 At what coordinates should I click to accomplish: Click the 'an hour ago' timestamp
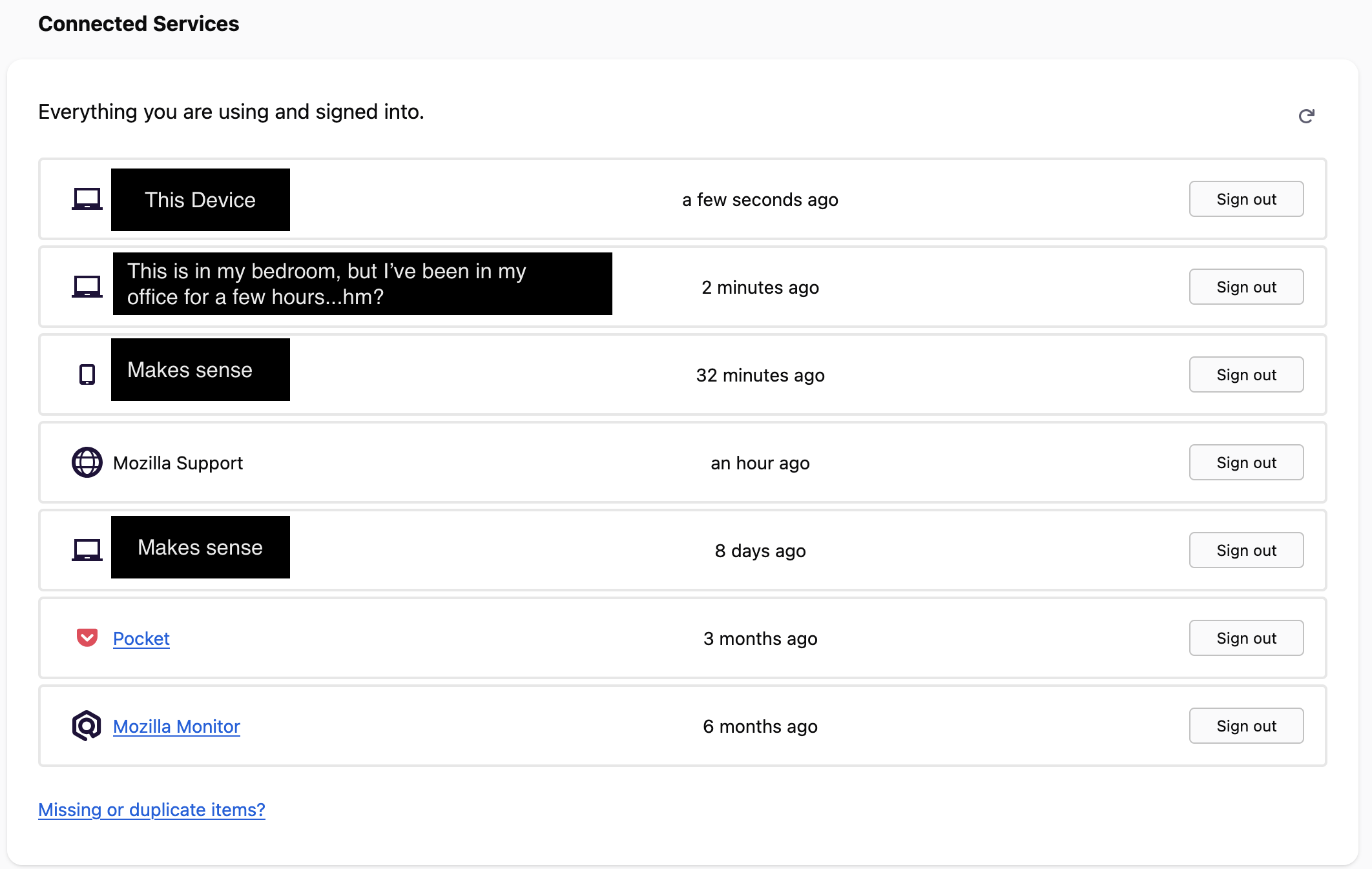(760, 463)
